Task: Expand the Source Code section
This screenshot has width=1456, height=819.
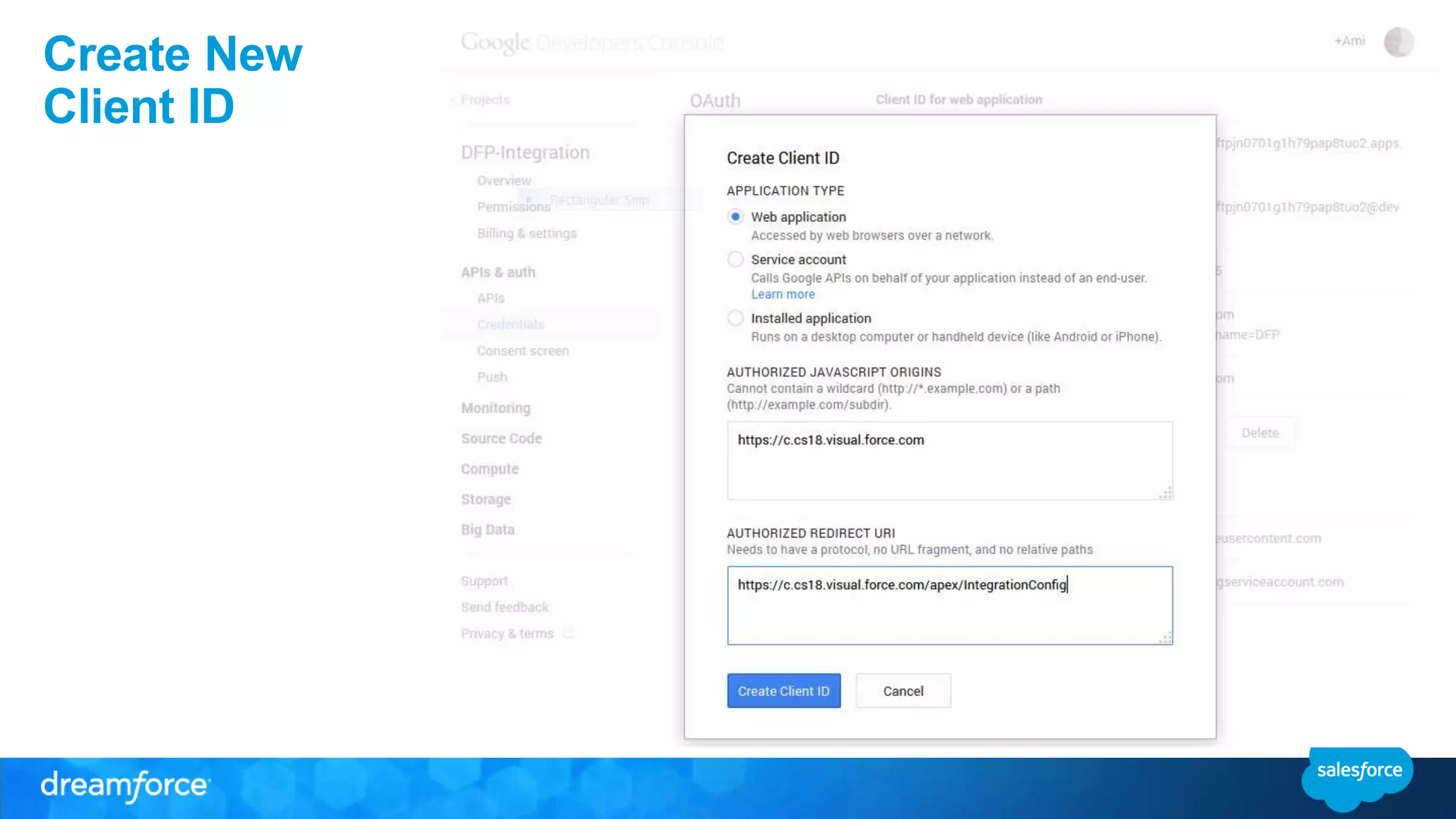Action: click(501, 439)
